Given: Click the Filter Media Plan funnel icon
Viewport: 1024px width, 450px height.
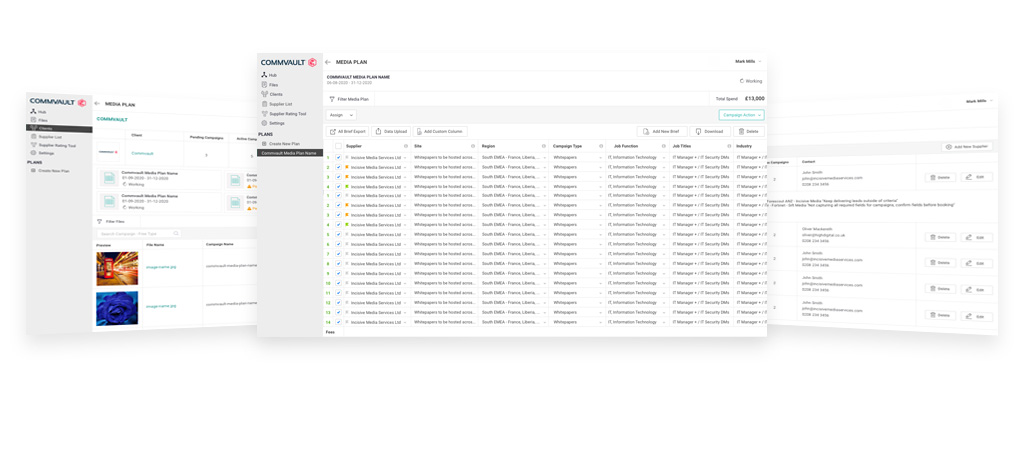Looking at the screenshot, I should click(332, 99).
